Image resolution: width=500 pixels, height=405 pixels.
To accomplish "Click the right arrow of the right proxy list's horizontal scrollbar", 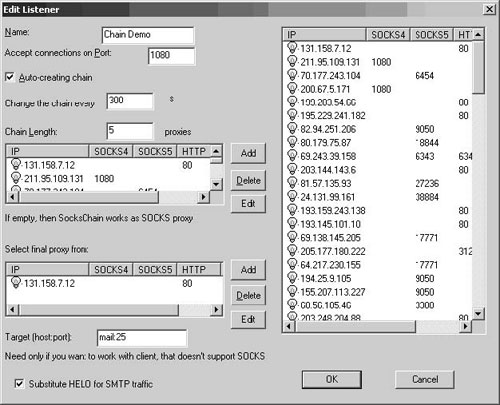I will [x=465, y=326].
